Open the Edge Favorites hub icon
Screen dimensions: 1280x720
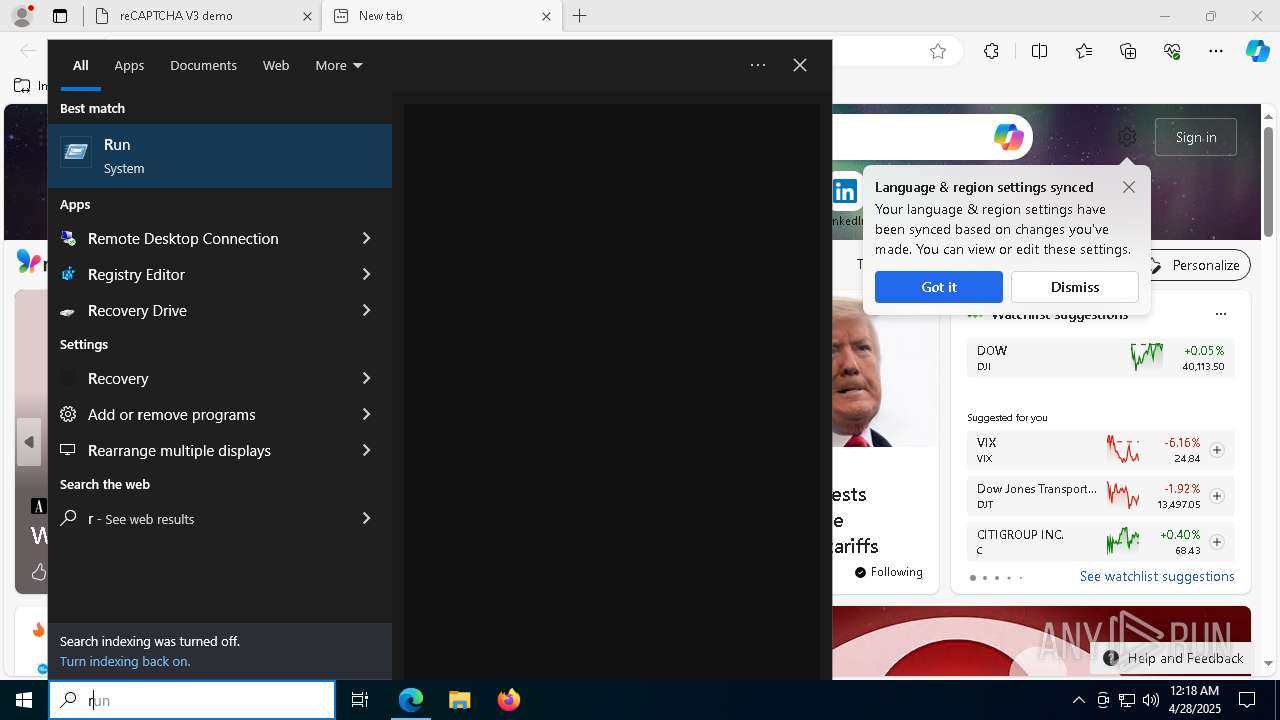point(1084,52)
